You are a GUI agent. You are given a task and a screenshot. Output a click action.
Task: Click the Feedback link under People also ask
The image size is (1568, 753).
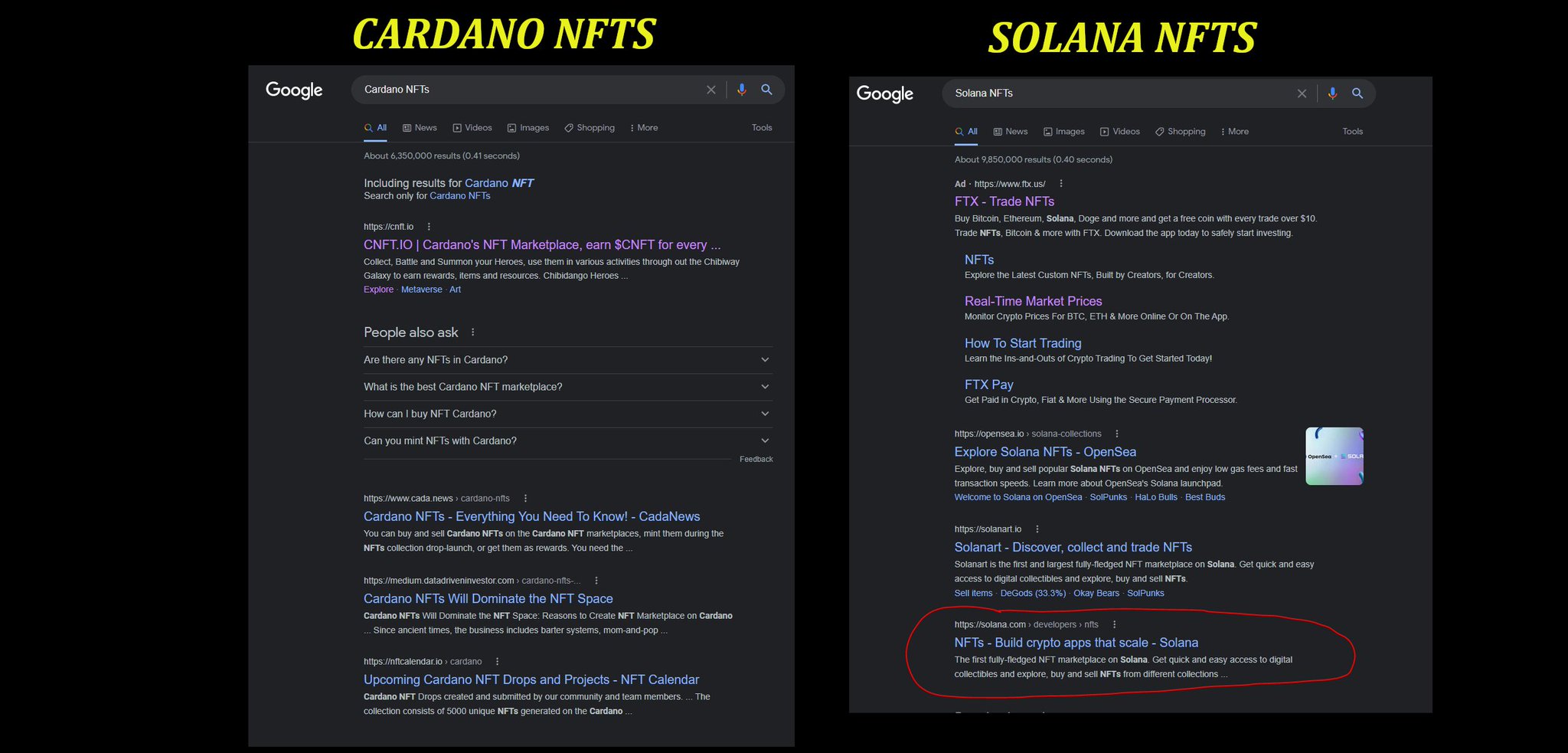[756, 460]
